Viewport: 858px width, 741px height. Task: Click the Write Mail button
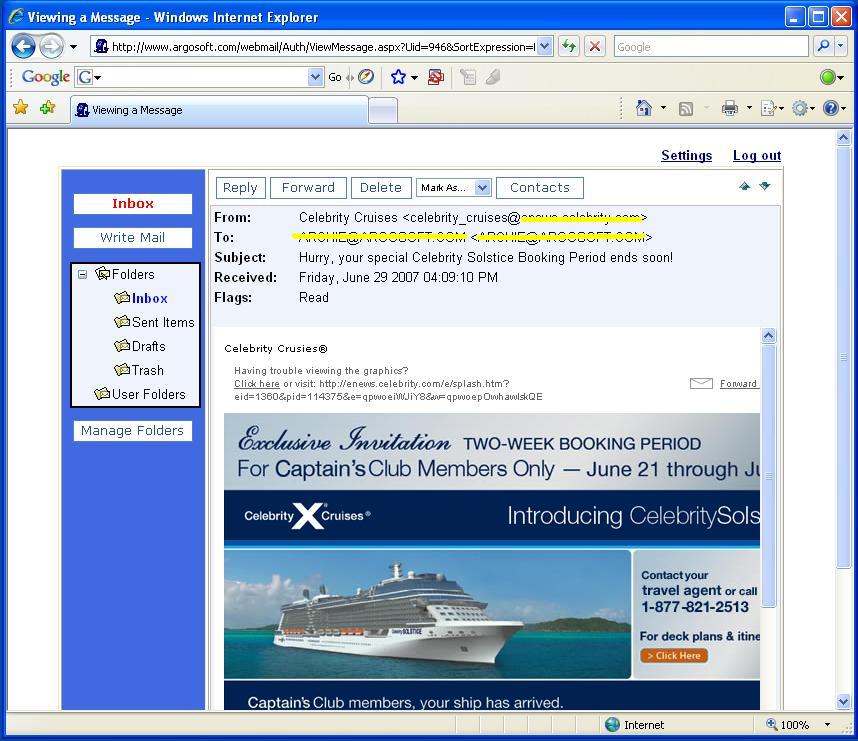click(132, 238)
